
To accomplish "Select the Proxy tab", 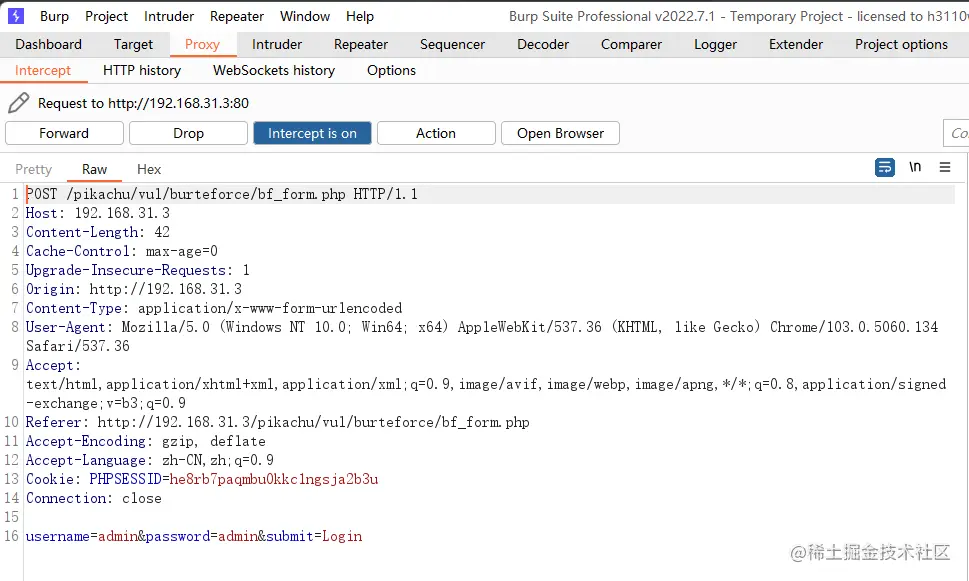I will [202, 45].
